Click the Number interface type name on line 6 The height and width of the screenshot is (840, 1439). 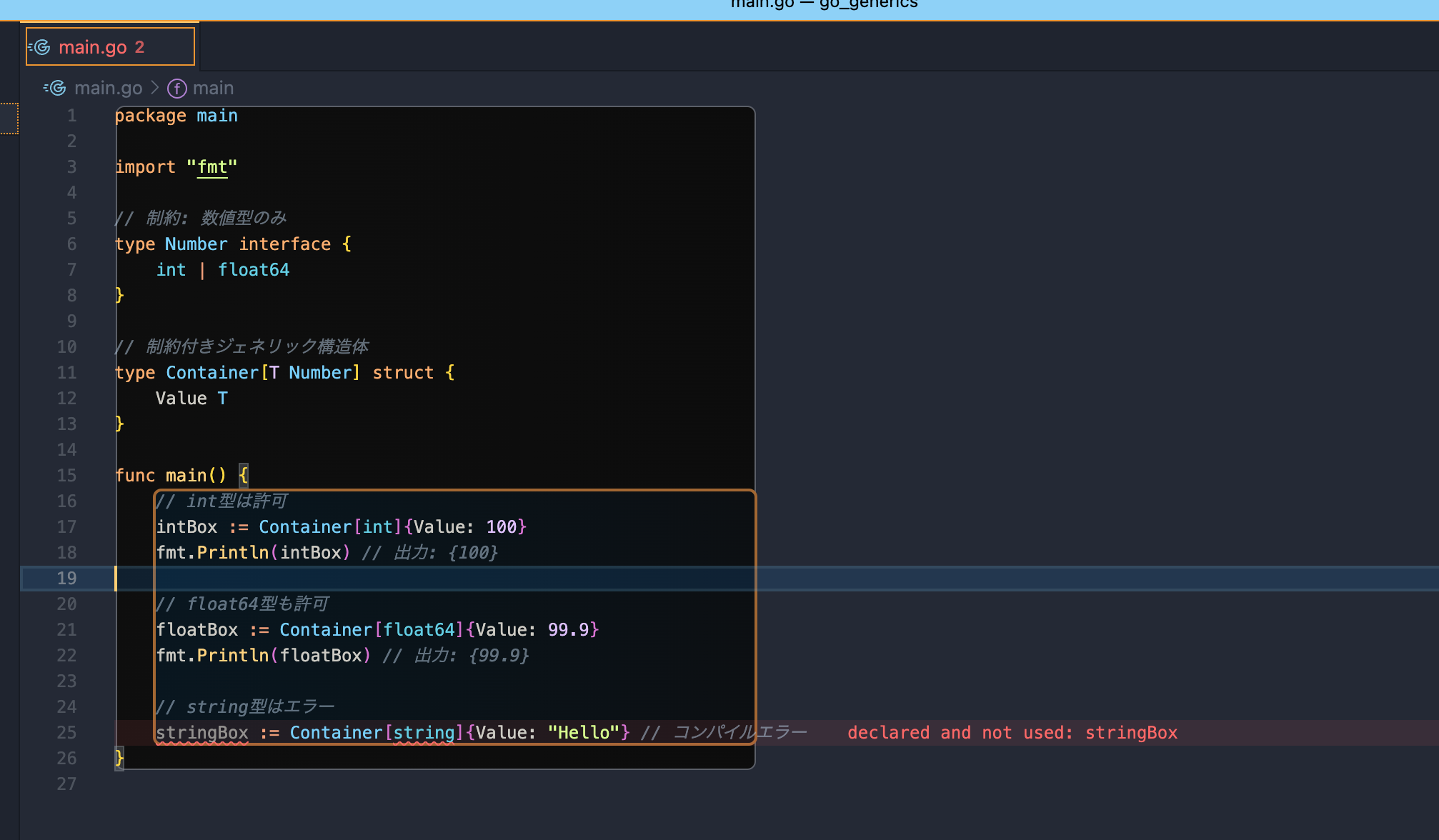196,244
